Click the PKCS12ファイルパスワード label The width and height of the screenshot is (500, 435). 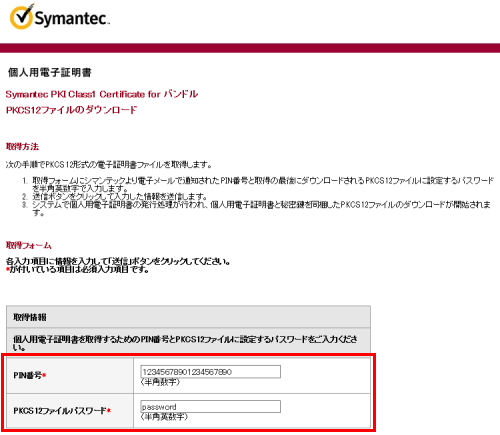62,411
